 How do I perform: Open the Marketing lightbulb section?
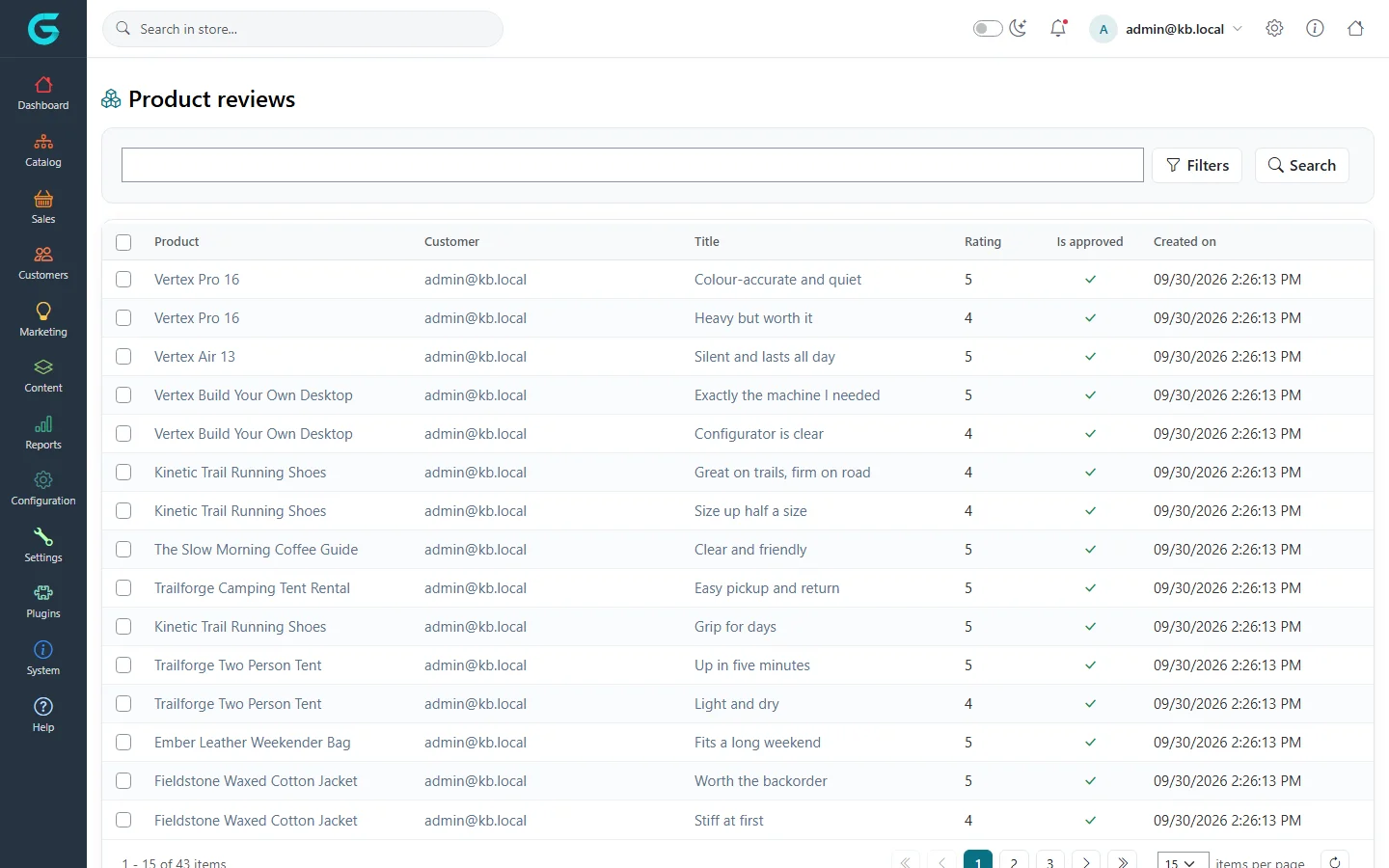click(43, 320)
